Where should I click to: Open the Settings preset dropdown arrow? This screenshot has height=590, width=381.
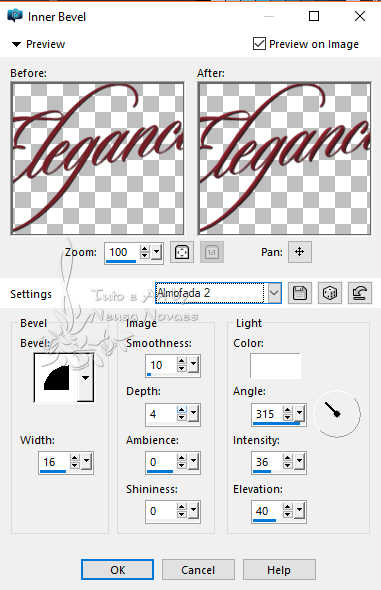click(x=275, y=293)
